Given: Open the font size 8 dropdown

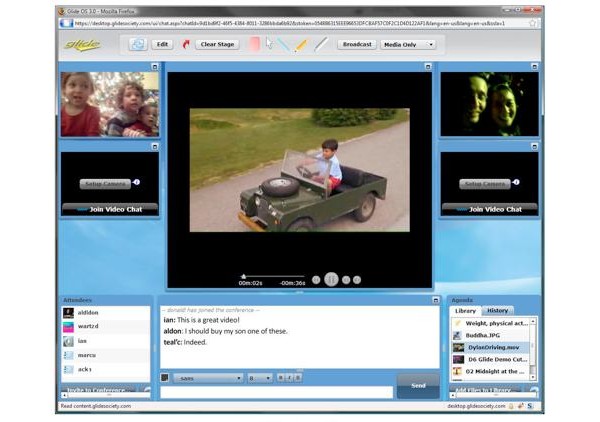Looking at the screenshot, I should (260, 378).
